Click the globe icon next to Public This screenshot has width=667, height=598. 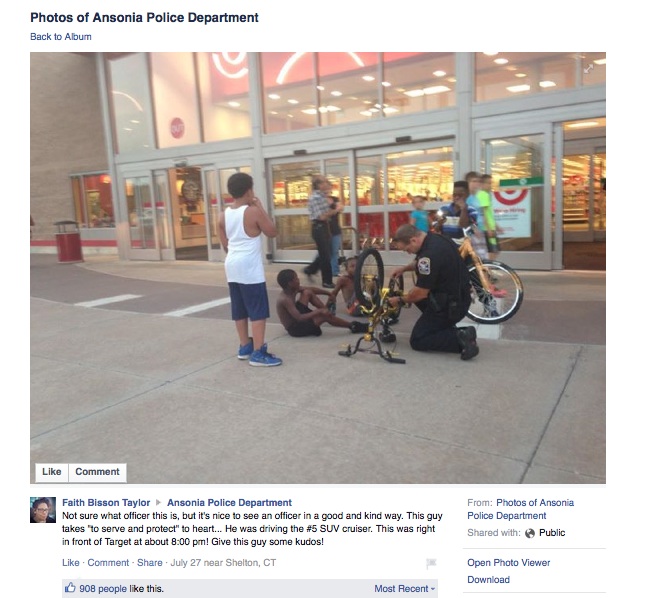tap(530, 533)
